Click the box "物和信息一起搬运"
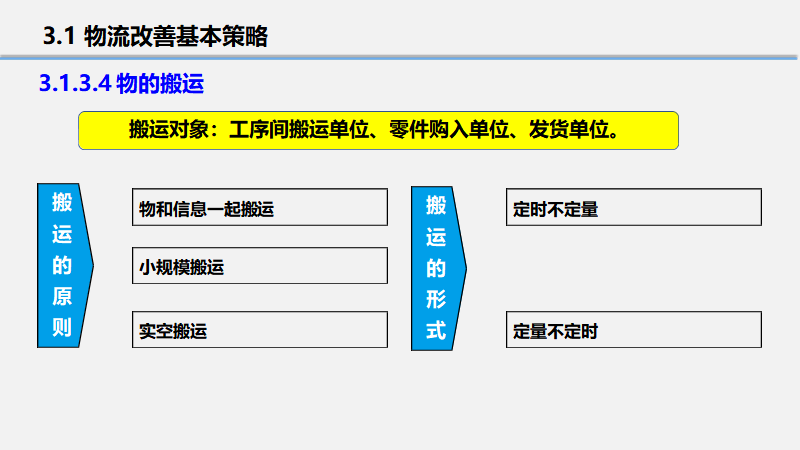The image size is (800, 450). coord(260,207)
